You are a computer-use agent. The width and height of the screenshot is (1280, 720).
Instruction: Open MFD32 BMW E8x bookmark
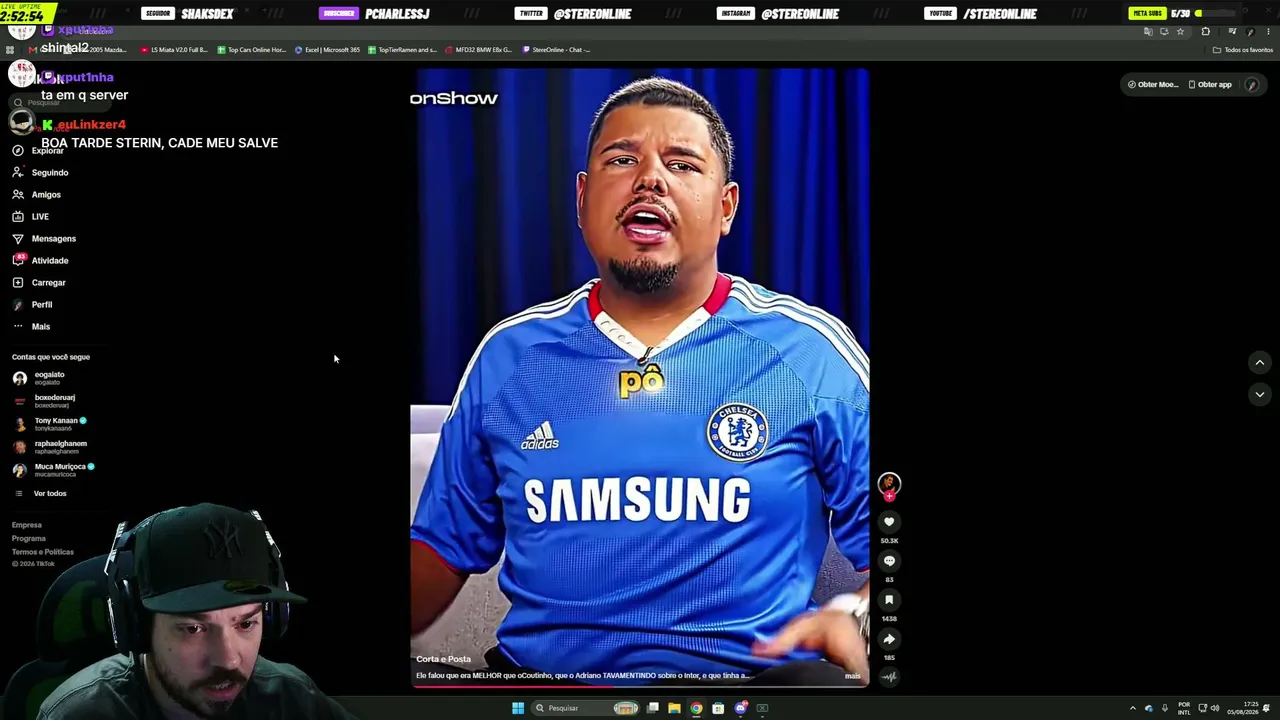478,50
